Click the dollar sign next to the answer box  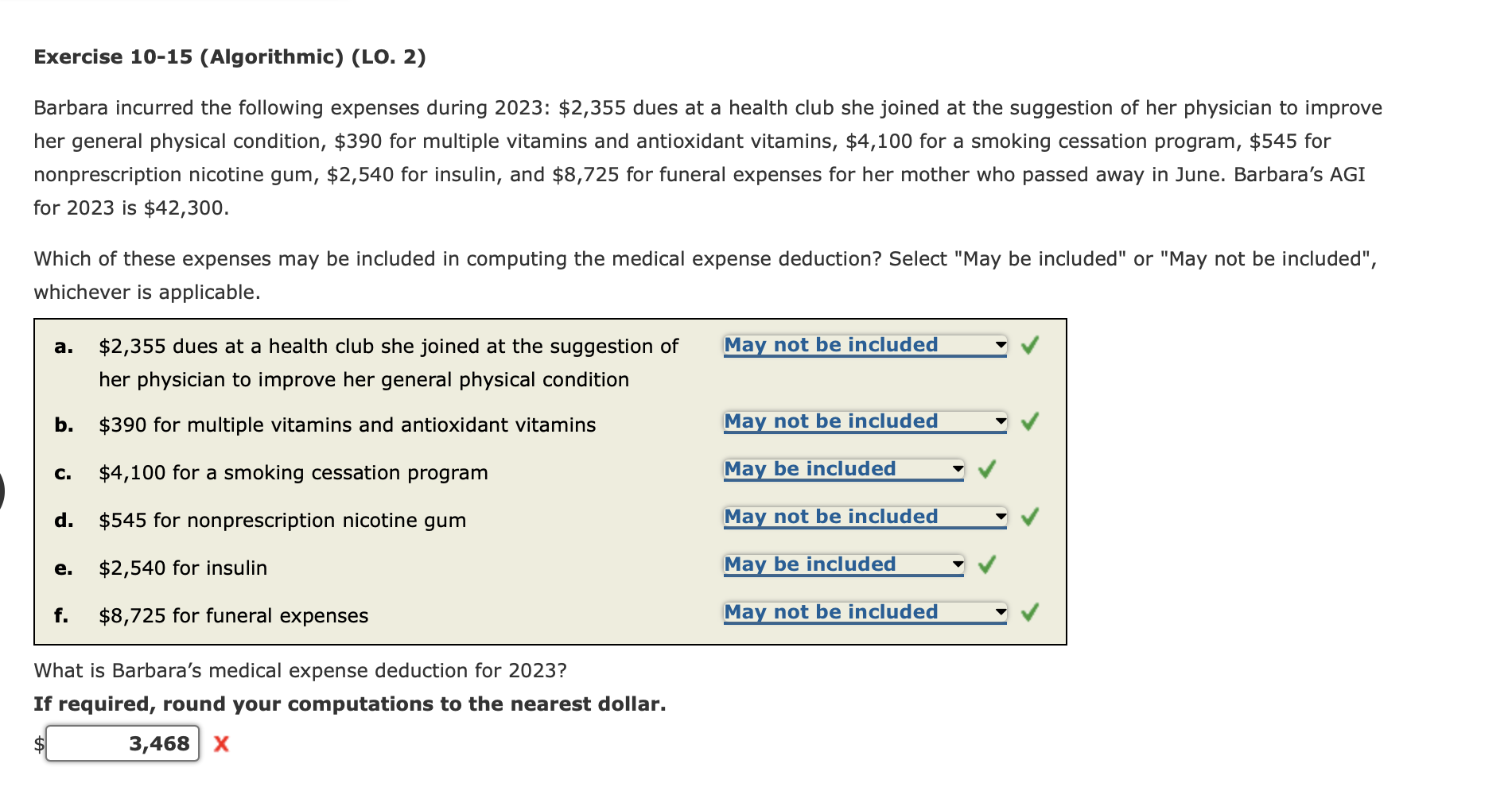click(37, 745)
